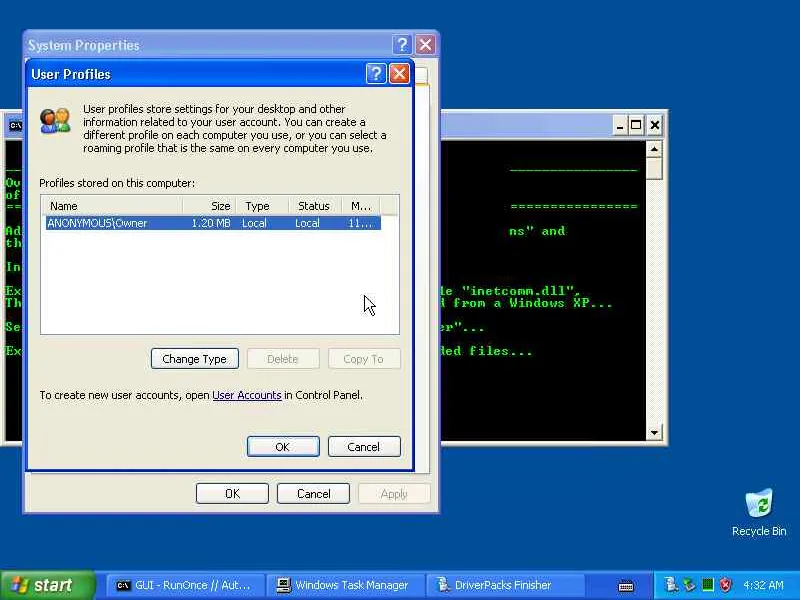800x600 pixels.
Task: Click the keyboard icon in the taskbar
Action: 626,586
